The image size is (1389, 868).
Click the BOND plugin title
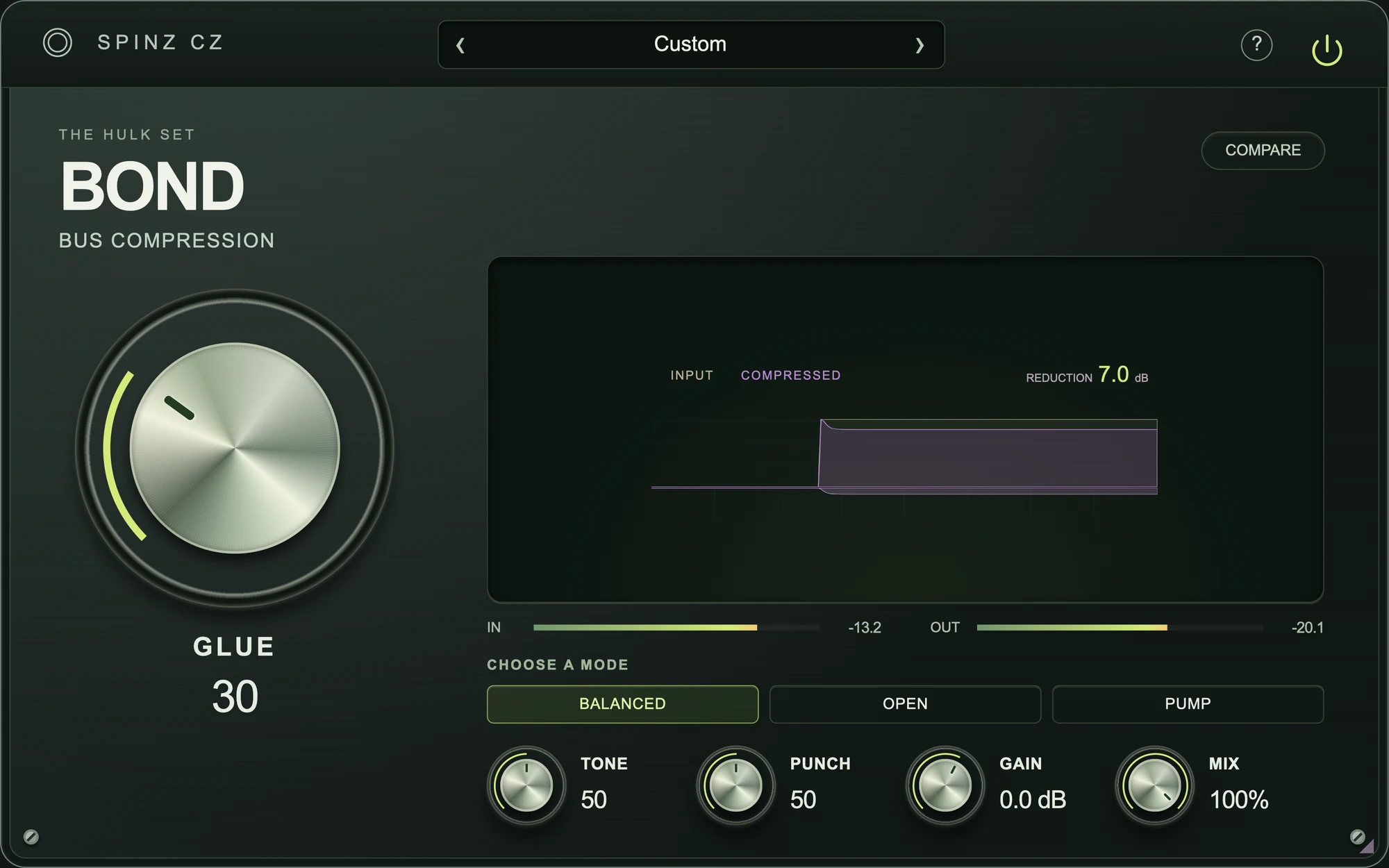(152, 186)
